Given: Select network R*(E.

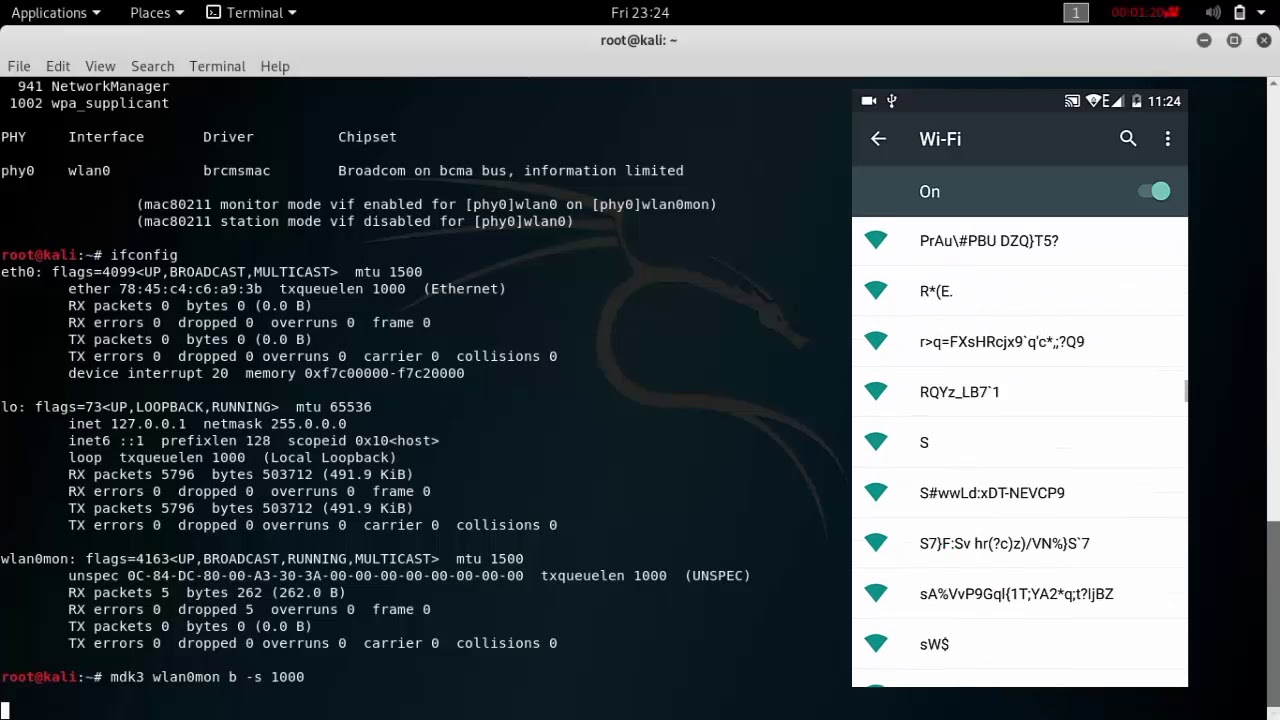Looking at the screenshot, I should coord(1020,291).
